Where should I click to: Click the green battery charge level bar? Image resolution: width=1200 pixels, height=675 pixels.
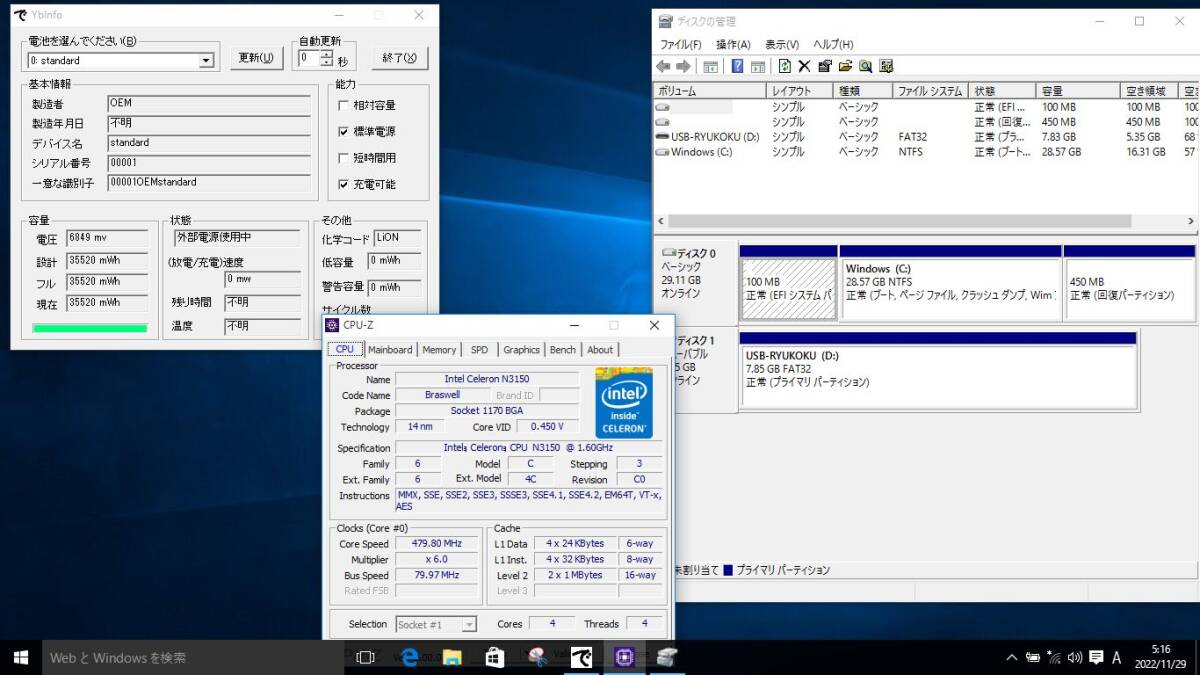pyautogui.click(x=90, y=327)
